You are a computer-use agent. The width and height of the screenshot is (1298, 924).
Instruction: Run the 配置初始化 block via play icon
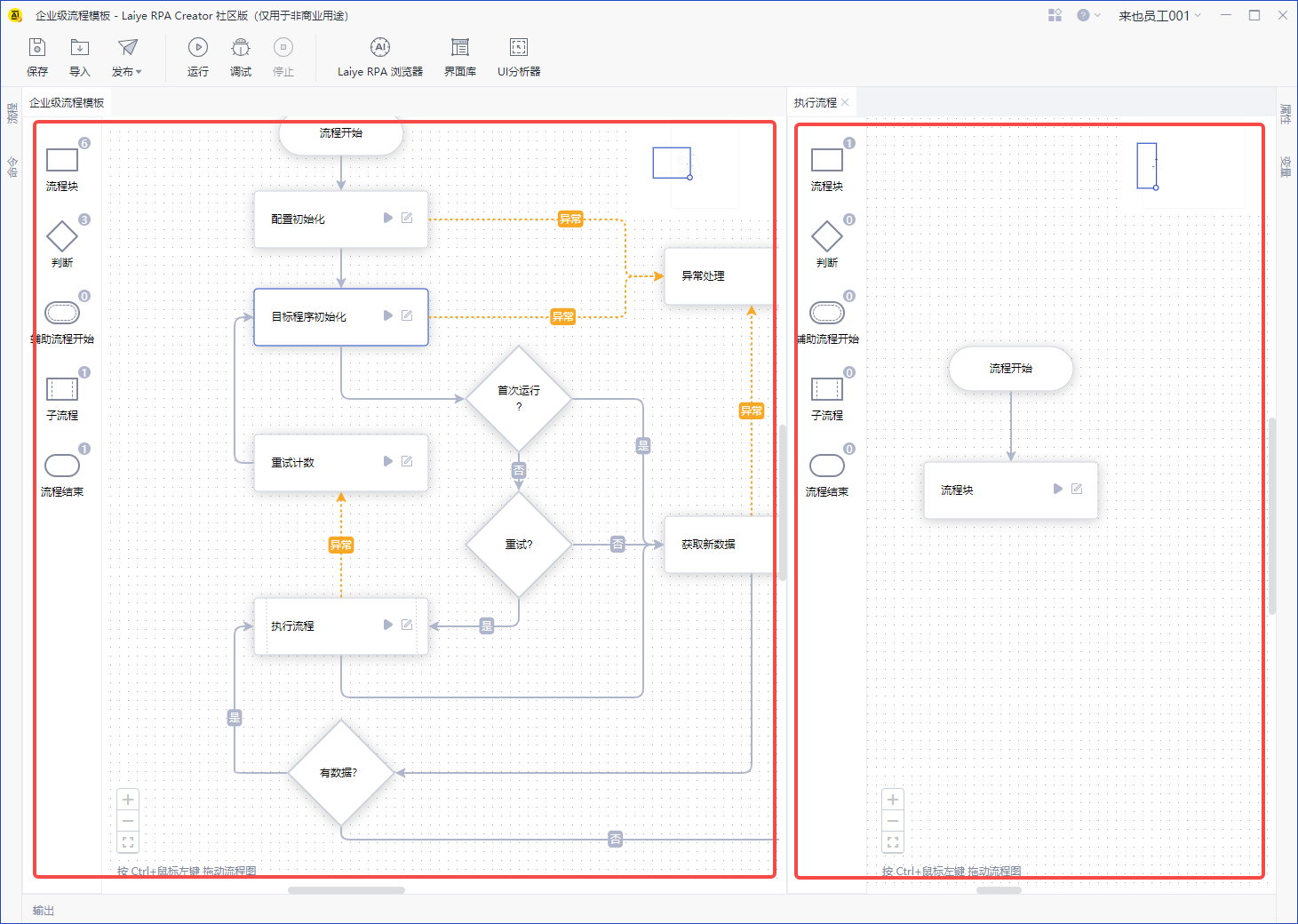pos(388,218)
